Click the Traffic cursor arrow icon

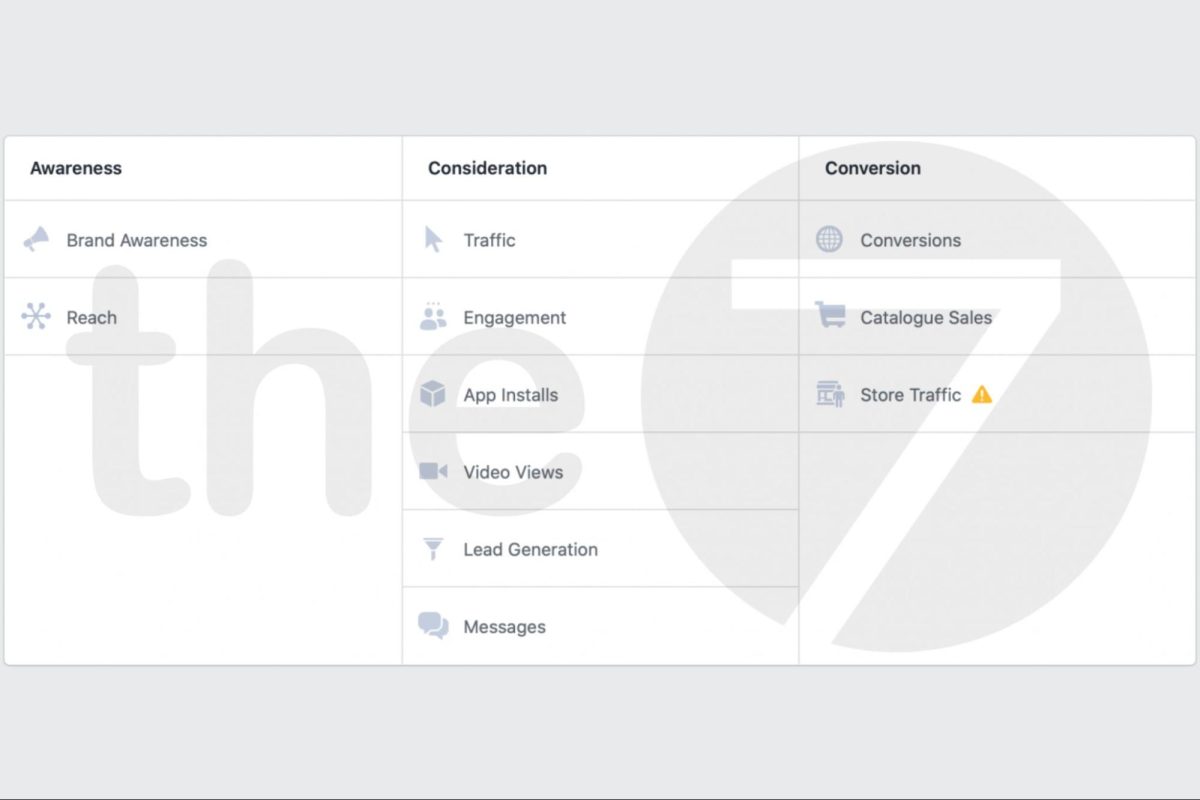pos(433,239)
